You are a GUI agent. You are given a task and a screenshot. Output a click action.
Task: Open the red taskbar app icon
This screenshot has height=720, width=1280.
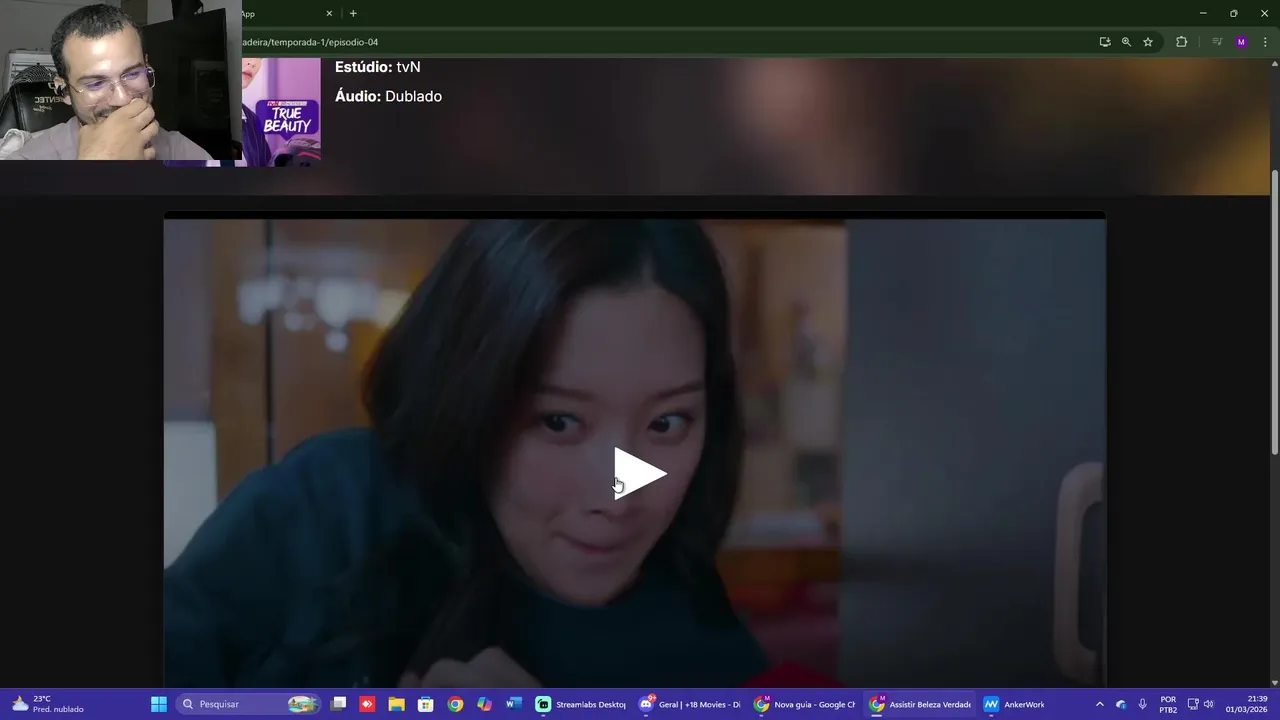click(x=367, y=704)
